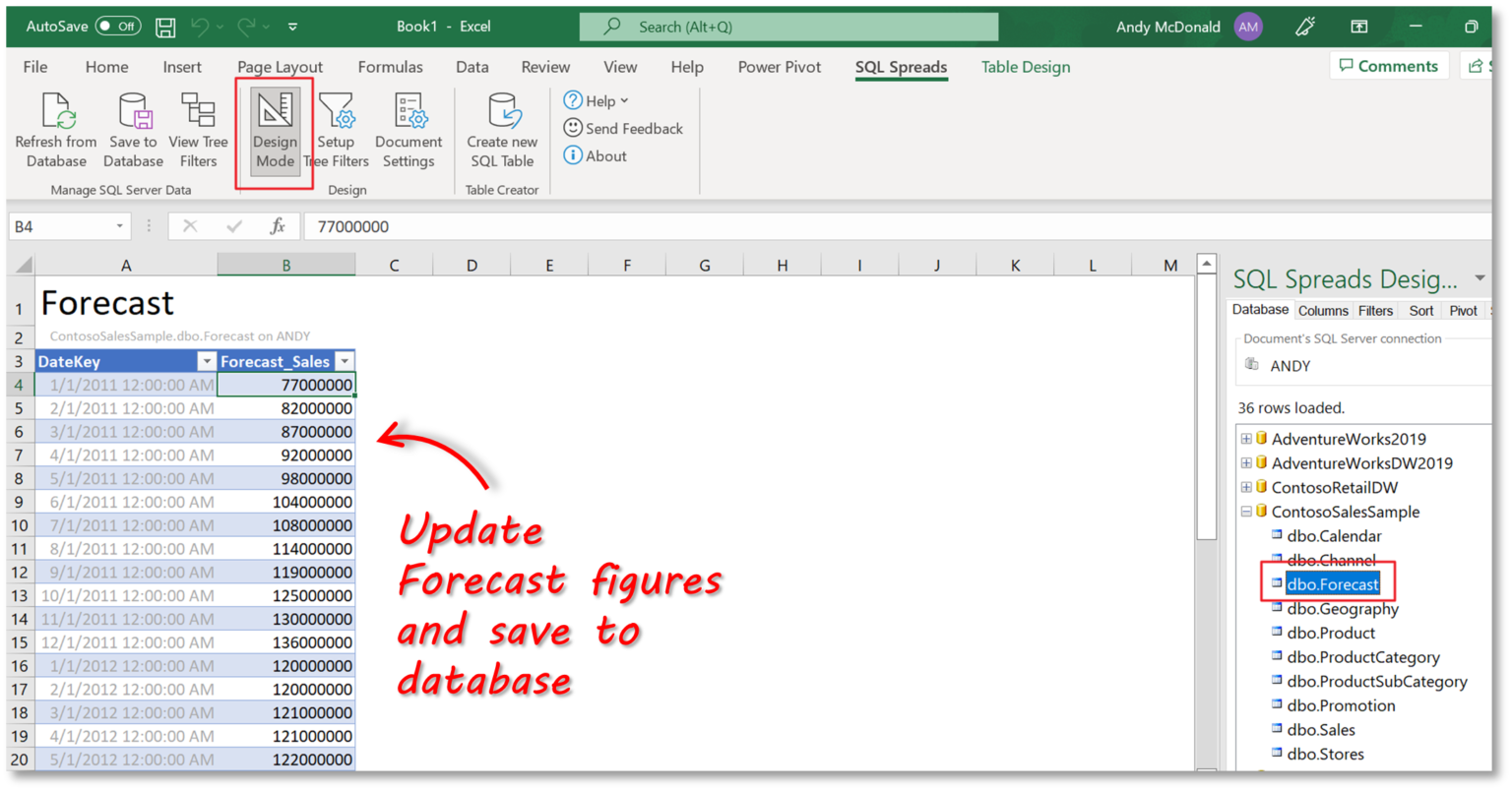Viewport: 1512px width, 791px height.
Task: Expand AdventureWorks2019 database node
Action: tap(1246, 439)
